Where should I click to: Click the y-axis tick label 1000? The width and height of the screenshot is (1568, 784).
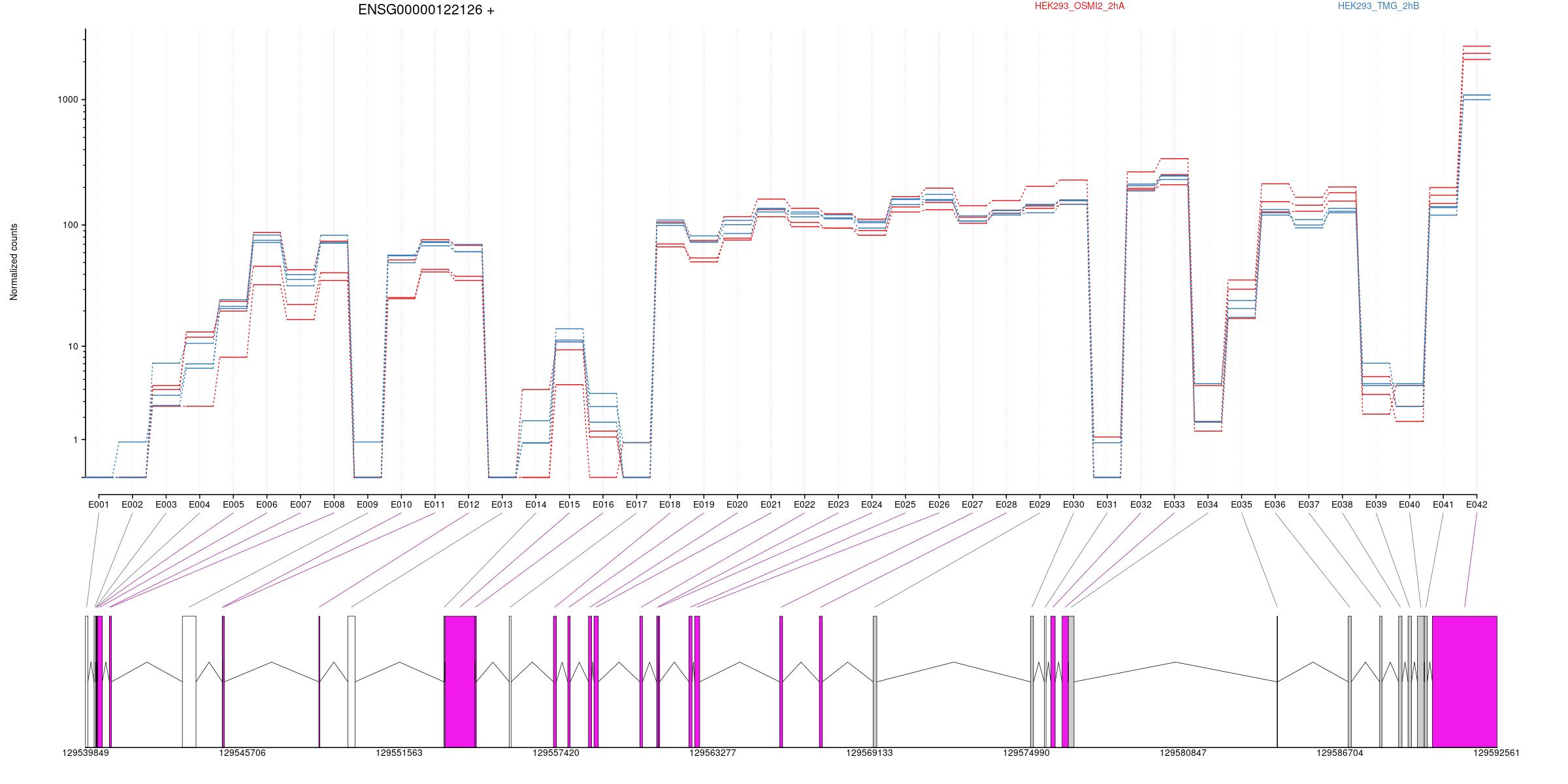(x=67, y=100)
